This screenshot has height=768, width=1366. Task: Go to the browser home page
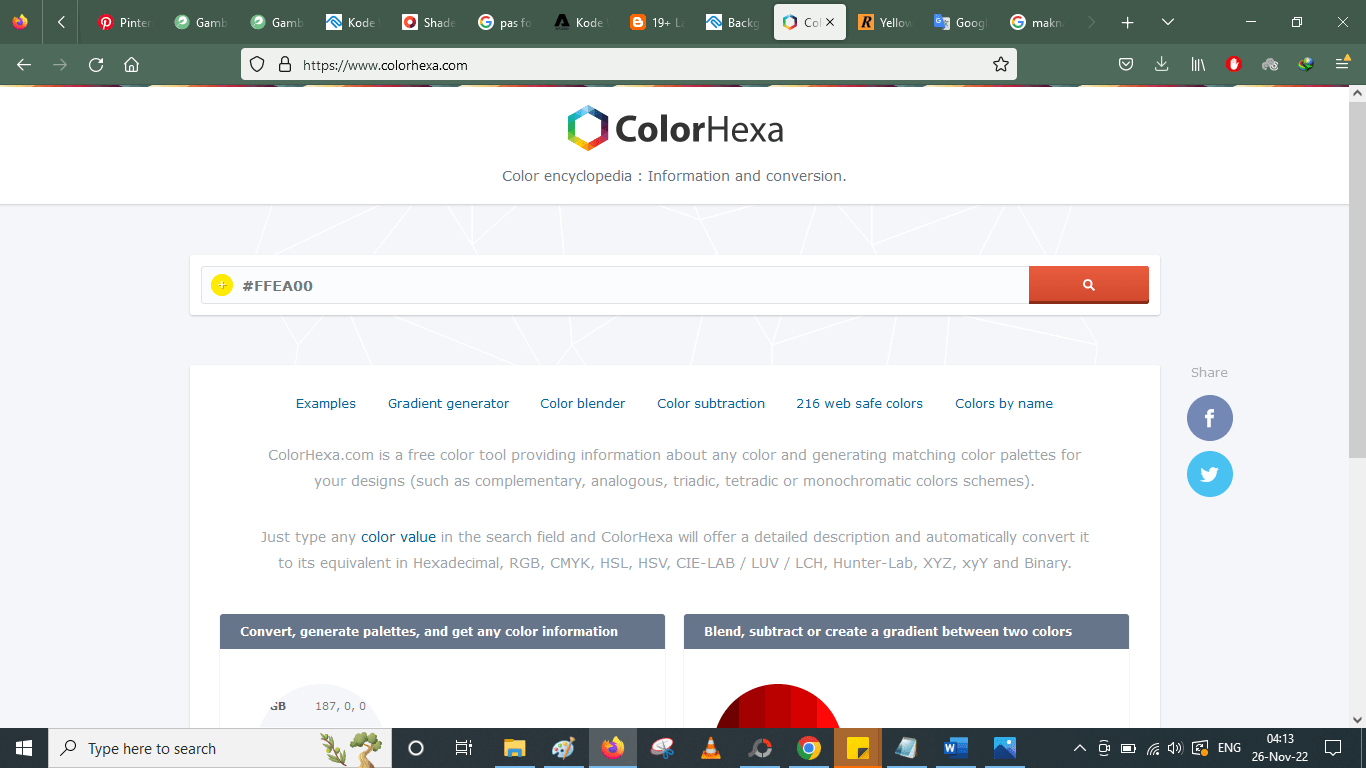coord(131,65)
